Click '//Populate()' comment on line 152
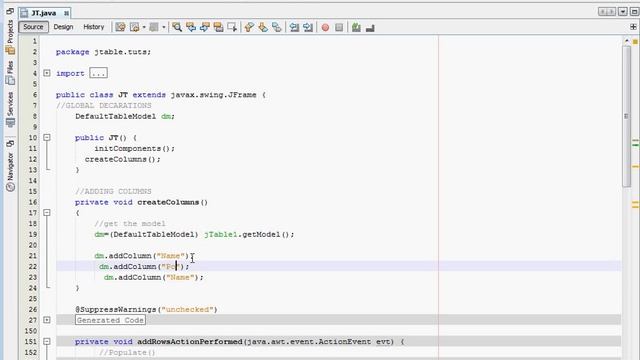This screenshot has height=360, width=640. tap(127, 352)
